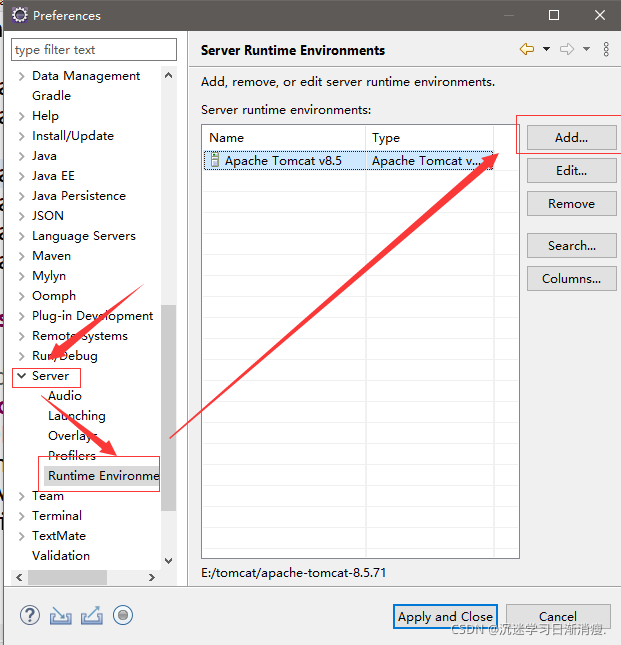Viewport: 621px width, 645px height.
Task: Click the Add... button
Action: click(571, 138)
